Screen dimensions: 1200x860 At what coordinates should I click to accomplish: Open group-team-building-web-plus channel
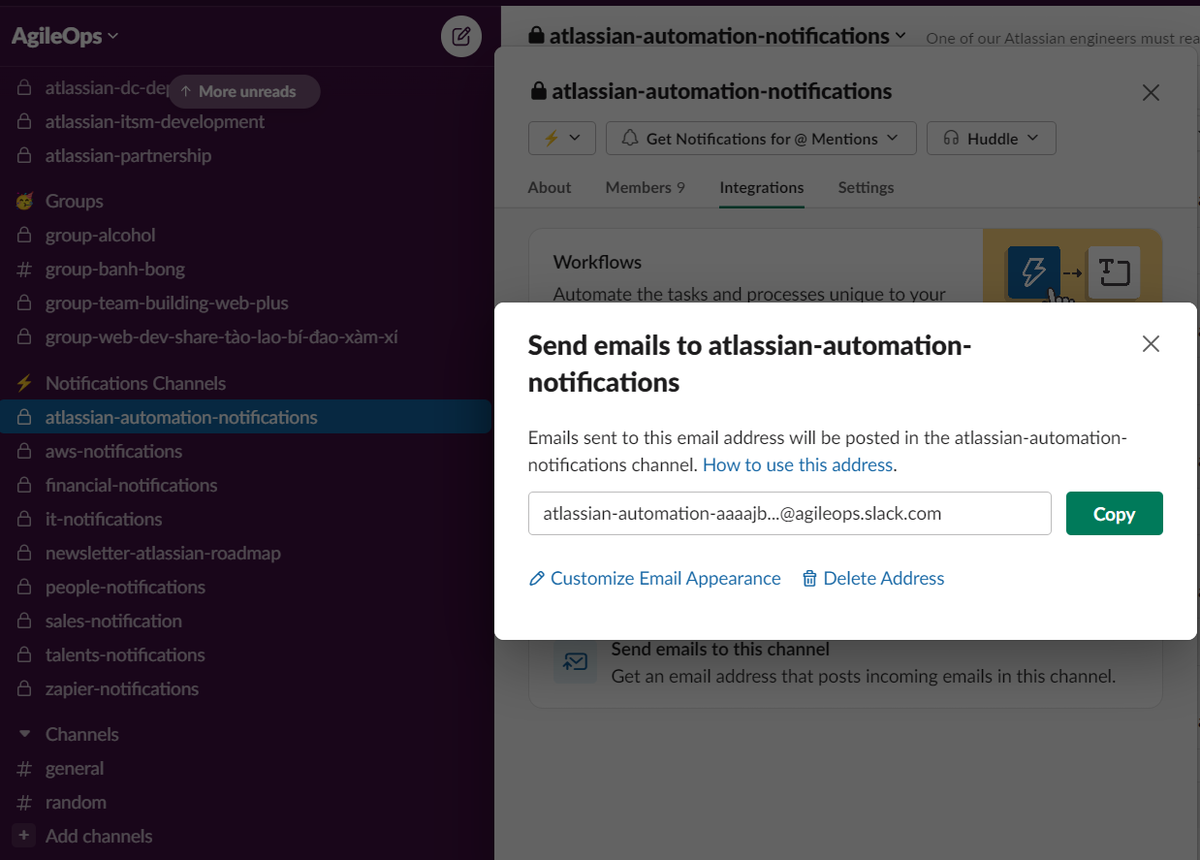coord(245,303)
